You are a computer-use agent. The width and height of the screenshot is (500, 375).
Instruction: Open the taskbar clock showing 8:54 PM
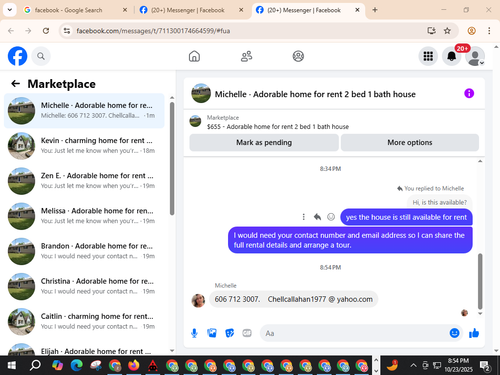click(x=458, y=365)
